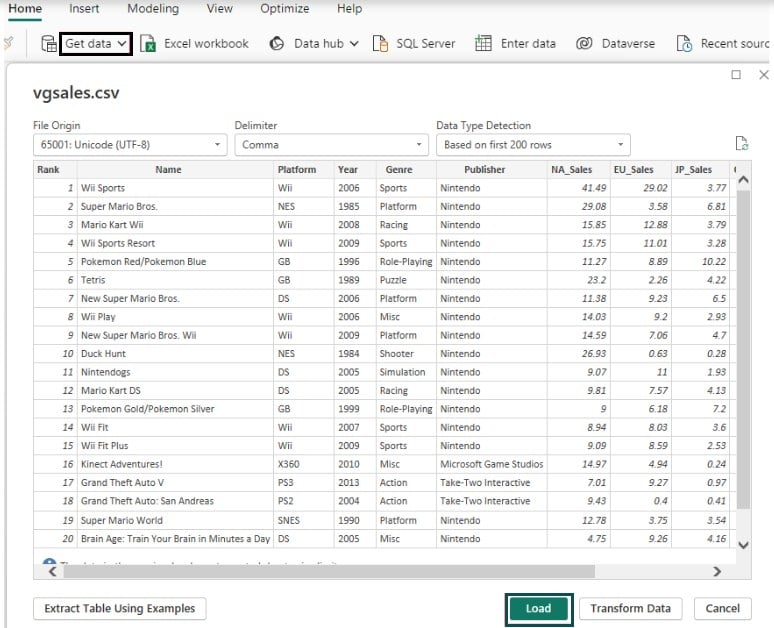This screenshot has height=628, width=774.
Task: Open the Insert tab
Action: [x=84, y=9]
